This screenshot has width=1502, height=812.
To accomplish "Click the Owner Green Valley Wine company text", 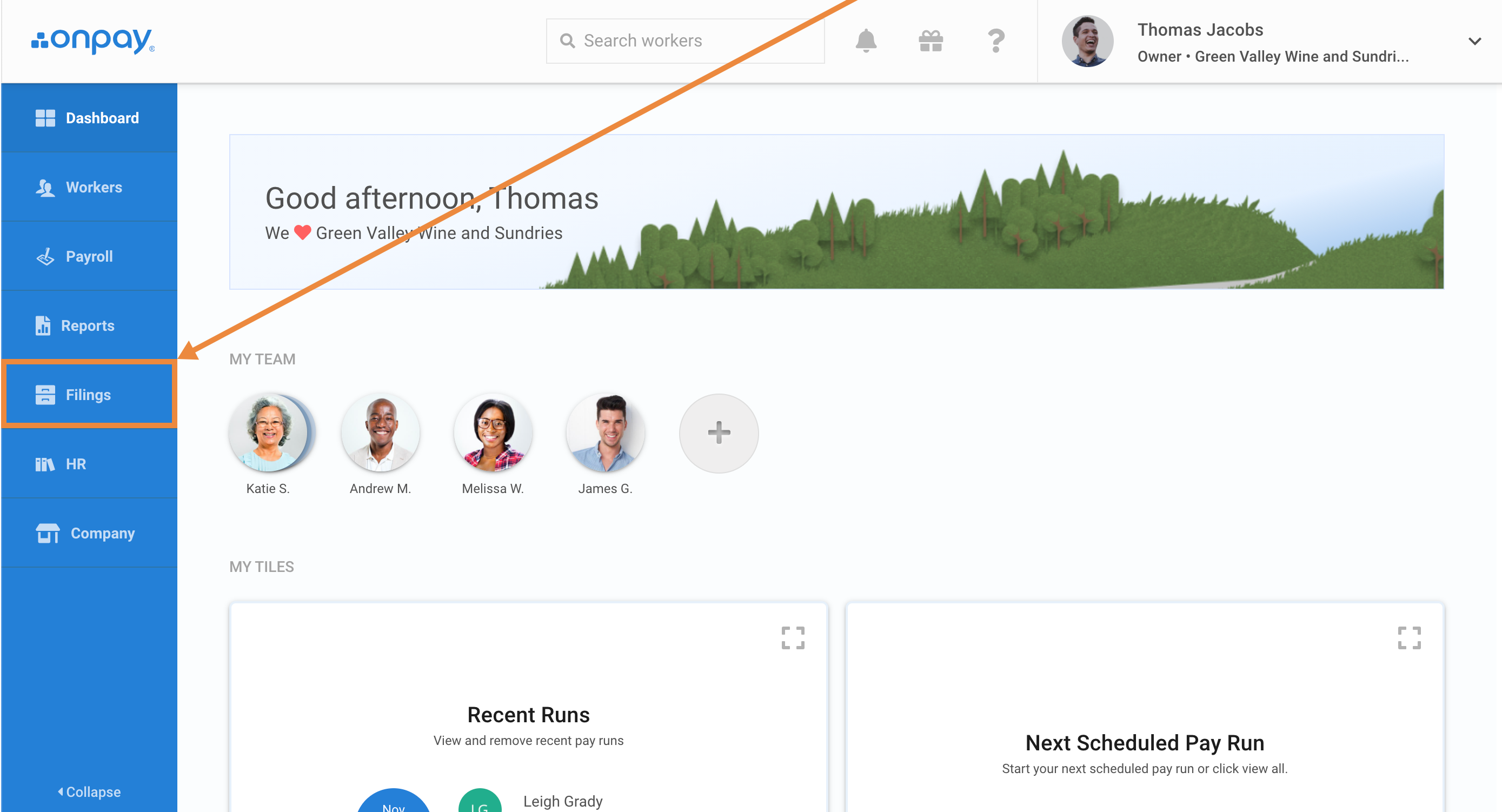I will (x=1273, y=57).
